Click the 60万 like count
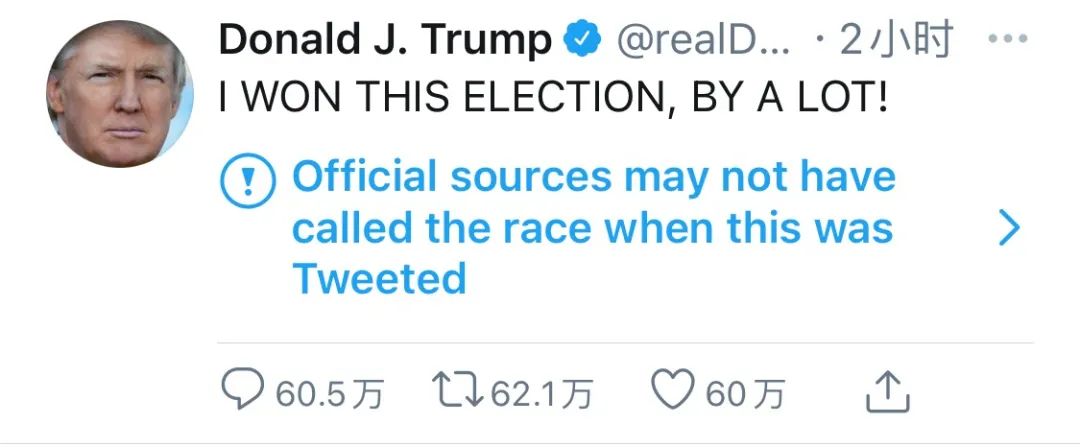Screen dimensions: 1080x447 (744, 394)
